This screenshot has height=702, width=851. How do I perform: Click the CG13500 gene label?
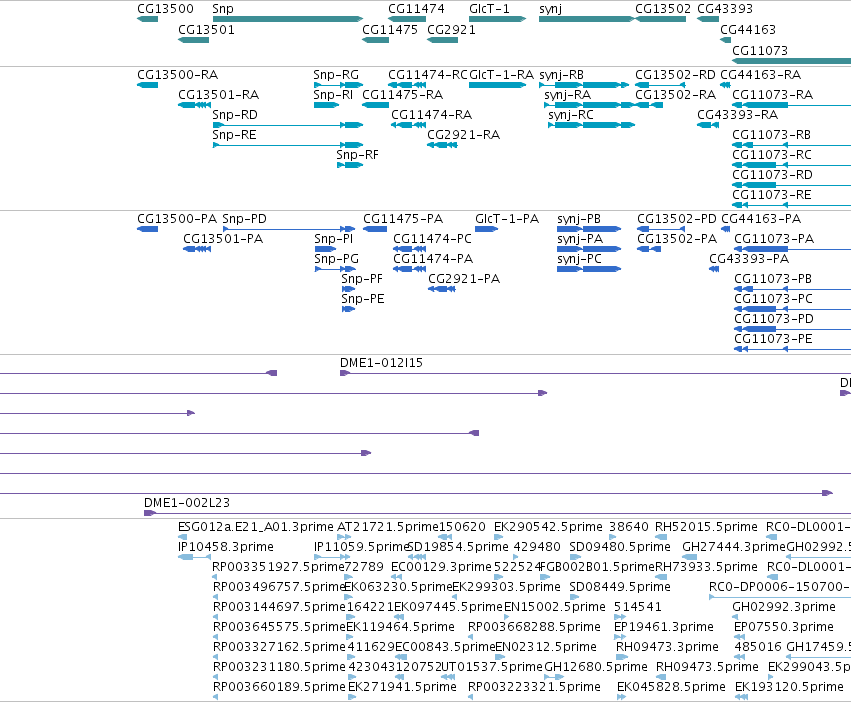(x=165, y=9)
